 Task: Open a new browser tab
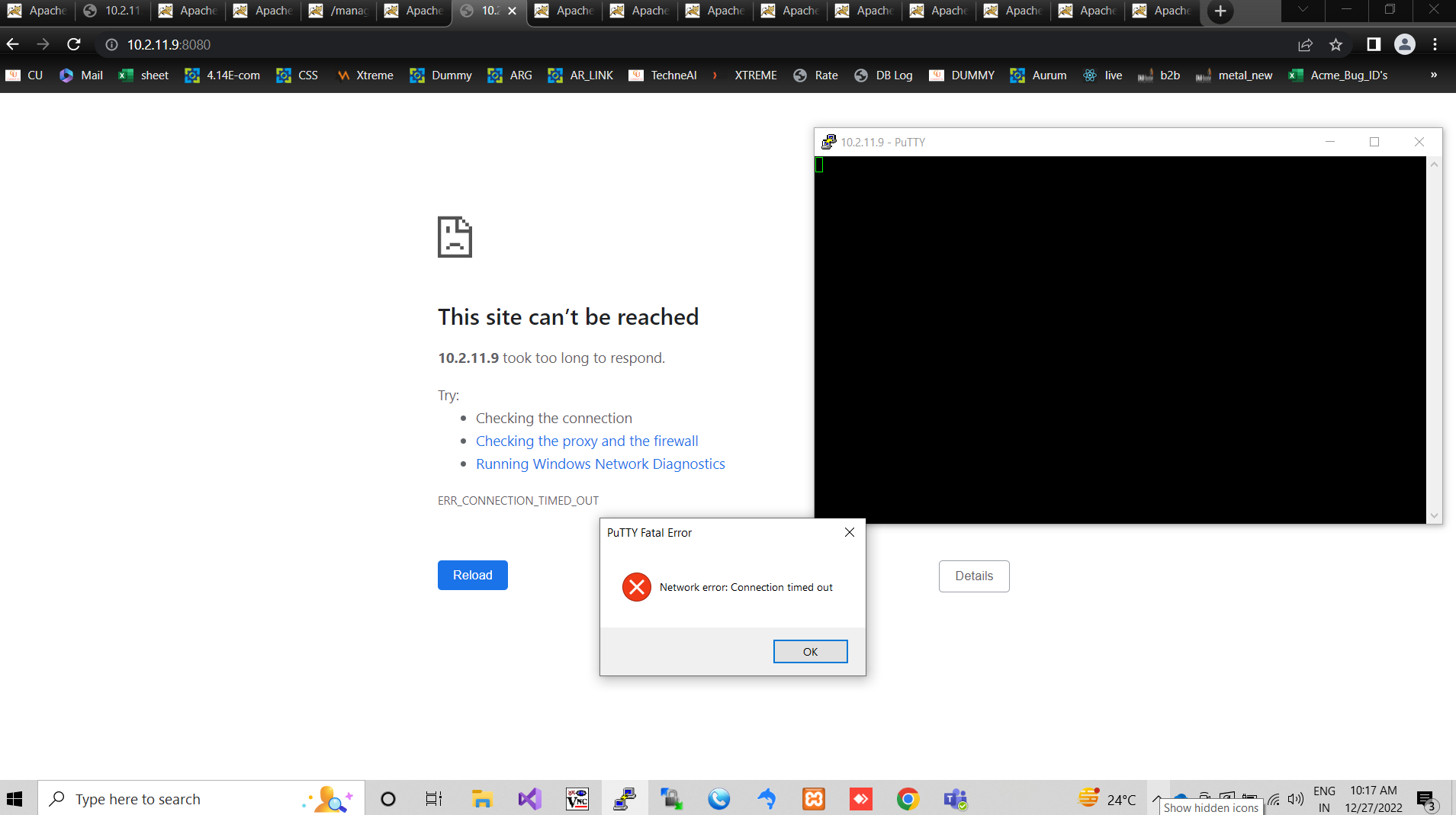tap(1220, 11)
